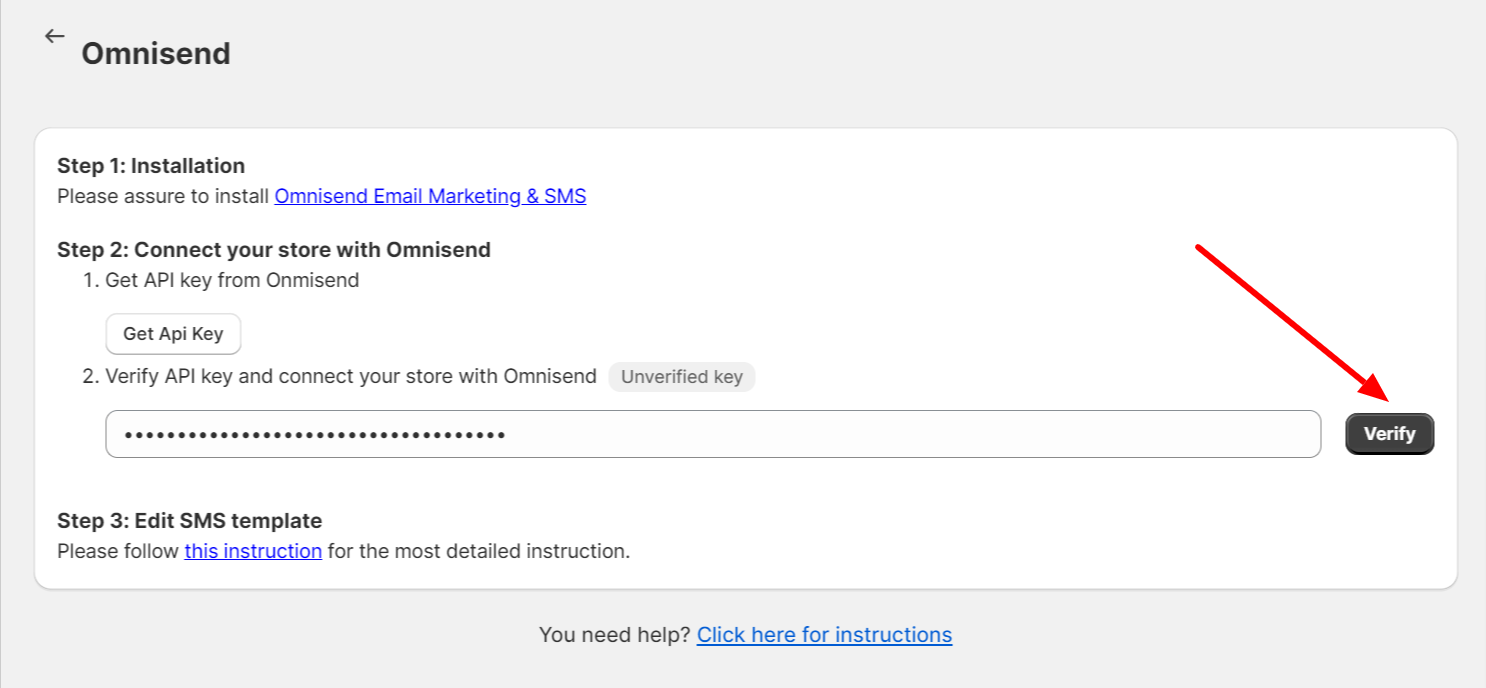Click "Step 2: Connect your store with Omnisend" heading
Image resolution: width=1486 pixels, height=688 pixels.
[274, 250]
